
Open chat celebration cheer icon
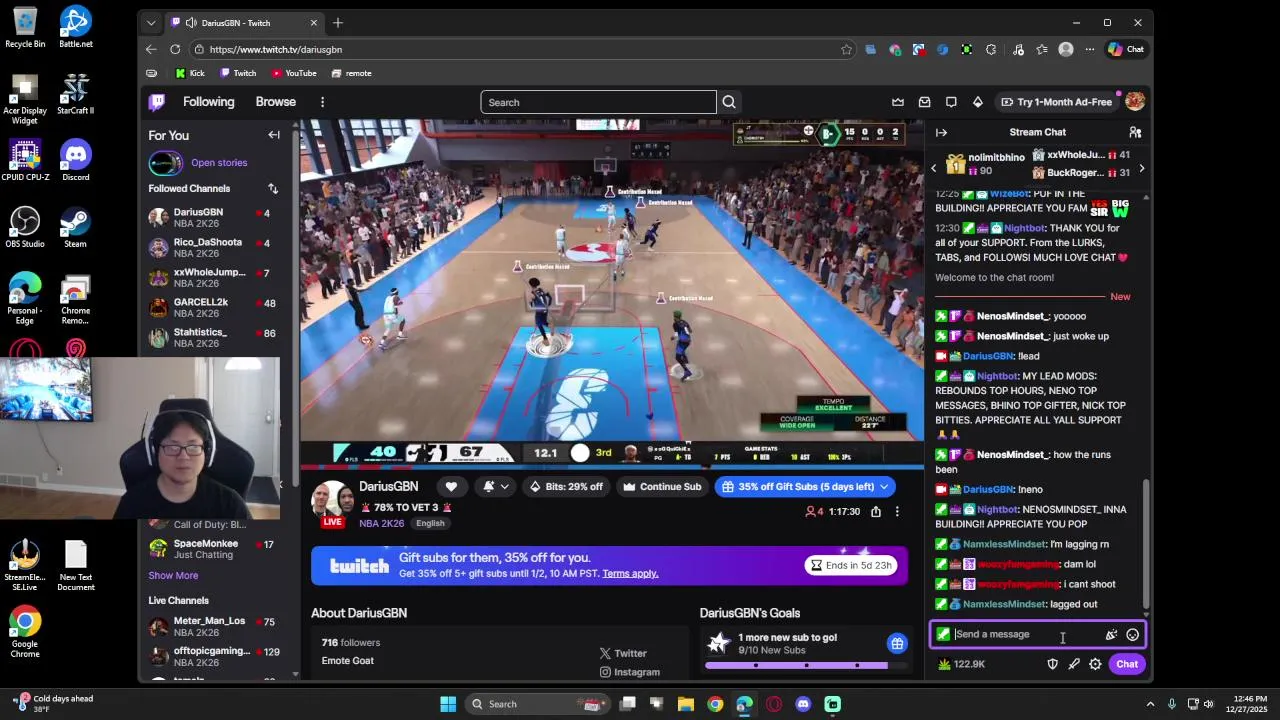[x=1111, y=634]
